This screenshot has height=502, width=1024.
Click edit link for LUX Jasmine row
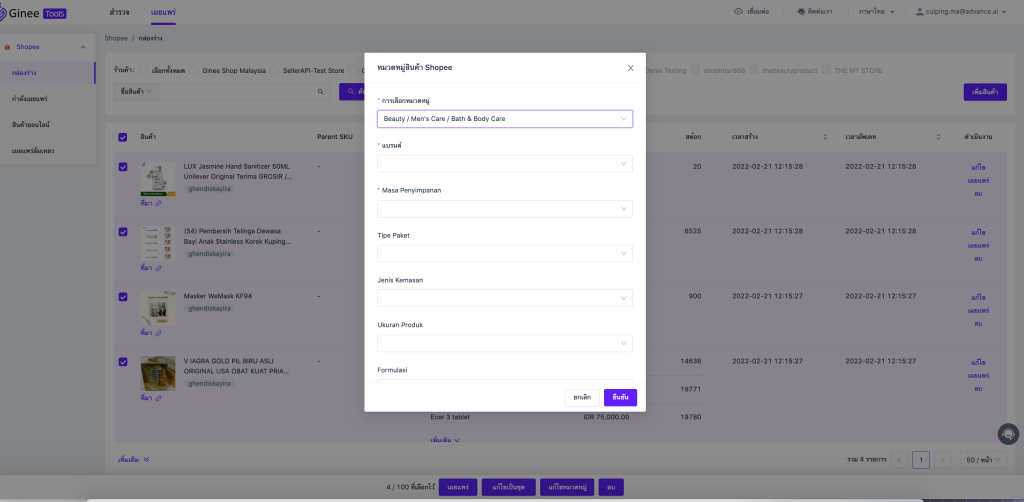(978, 167)
